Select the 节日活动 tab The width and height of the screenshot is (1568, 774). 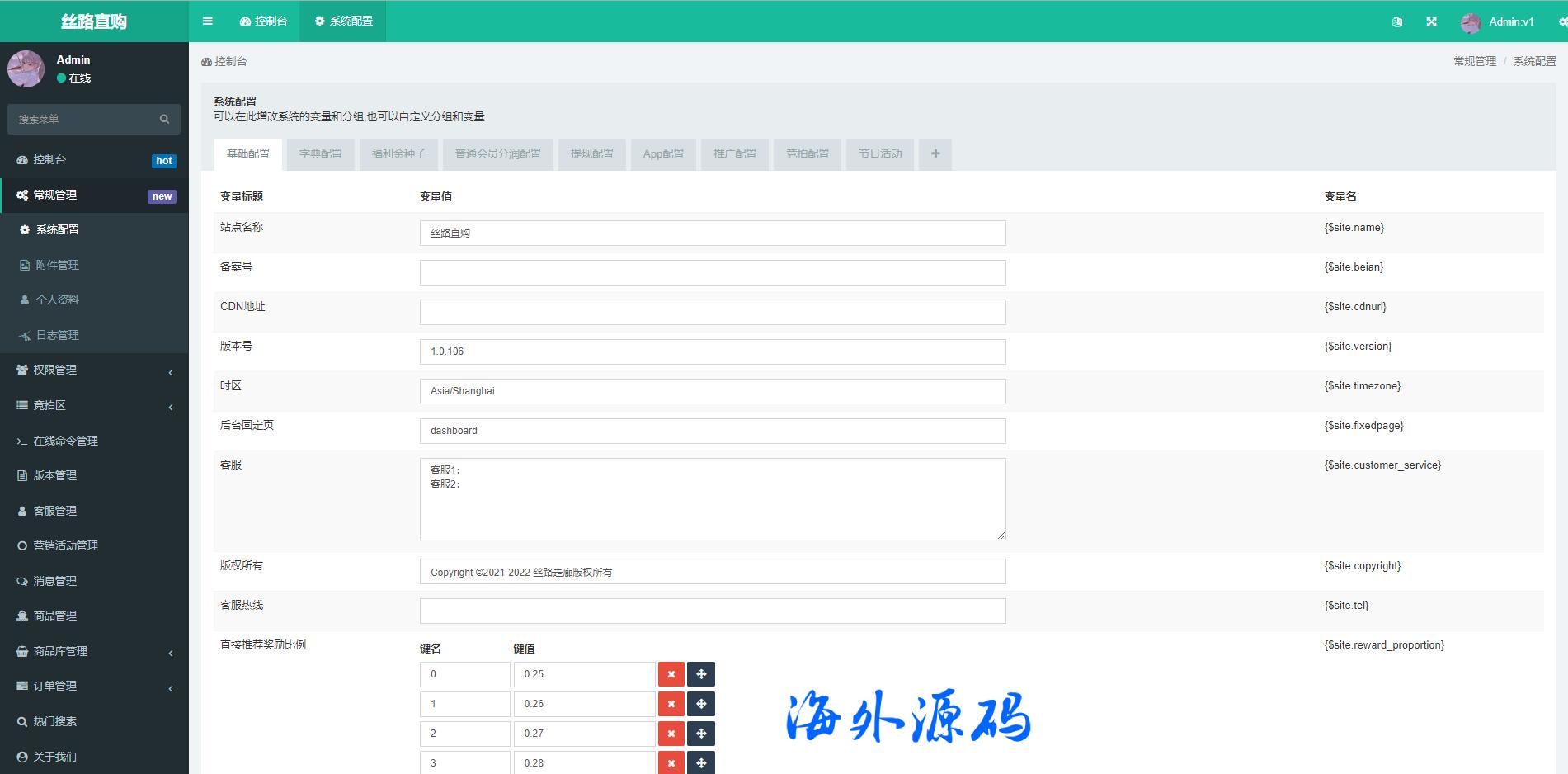879,154
